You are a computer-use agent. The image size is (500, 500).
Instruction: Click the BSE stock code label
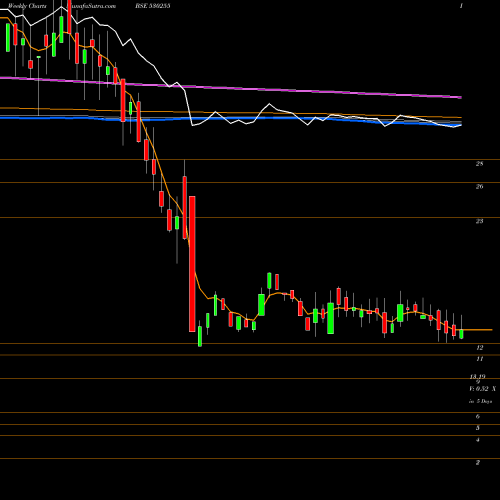[152, 6]
